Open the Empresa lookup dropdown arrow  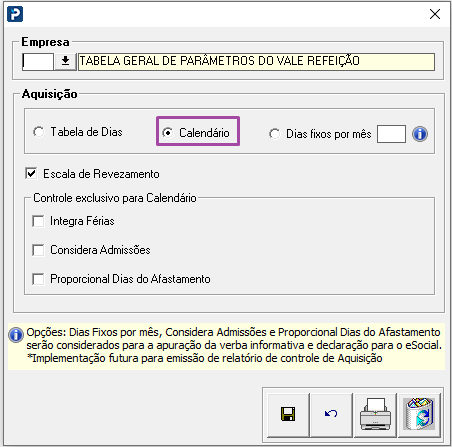point(65,61)
